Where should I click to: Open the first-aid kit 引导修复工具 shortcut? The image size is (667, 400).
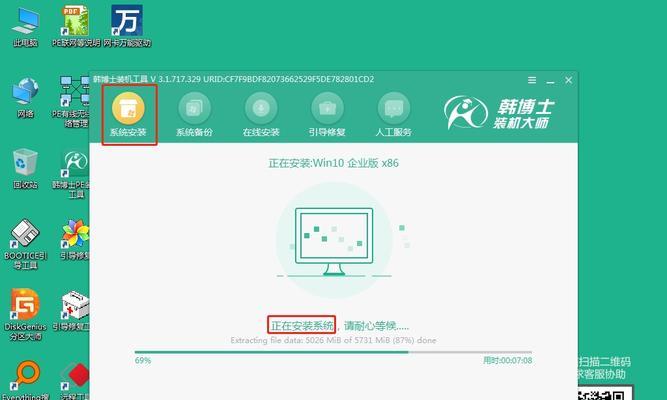(73, 311)
